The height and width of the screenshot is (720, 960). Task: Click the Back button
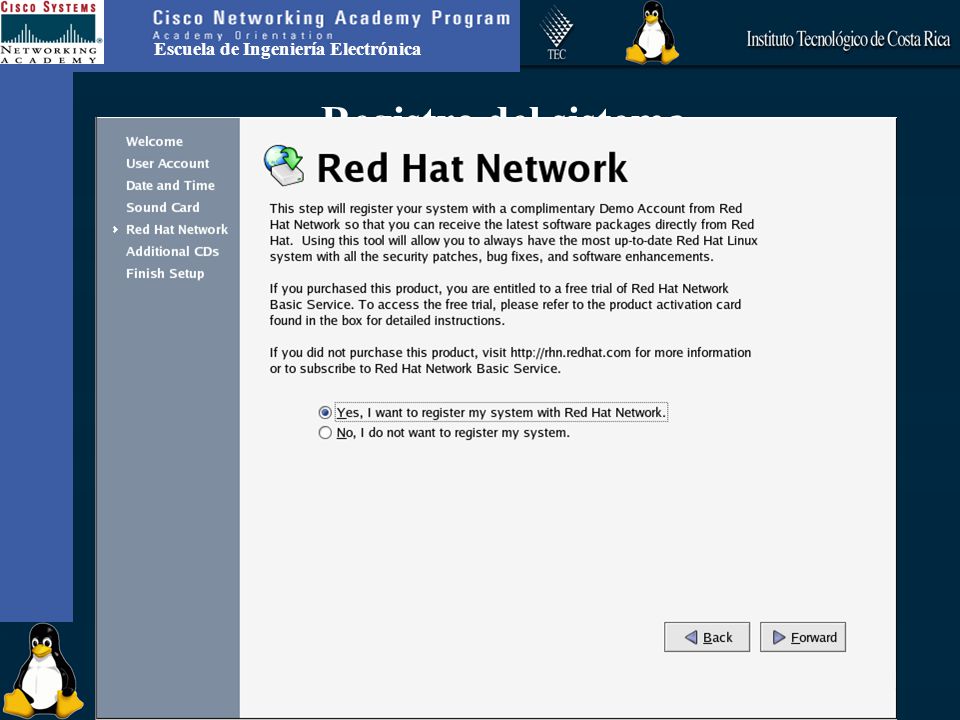[707, 637]
